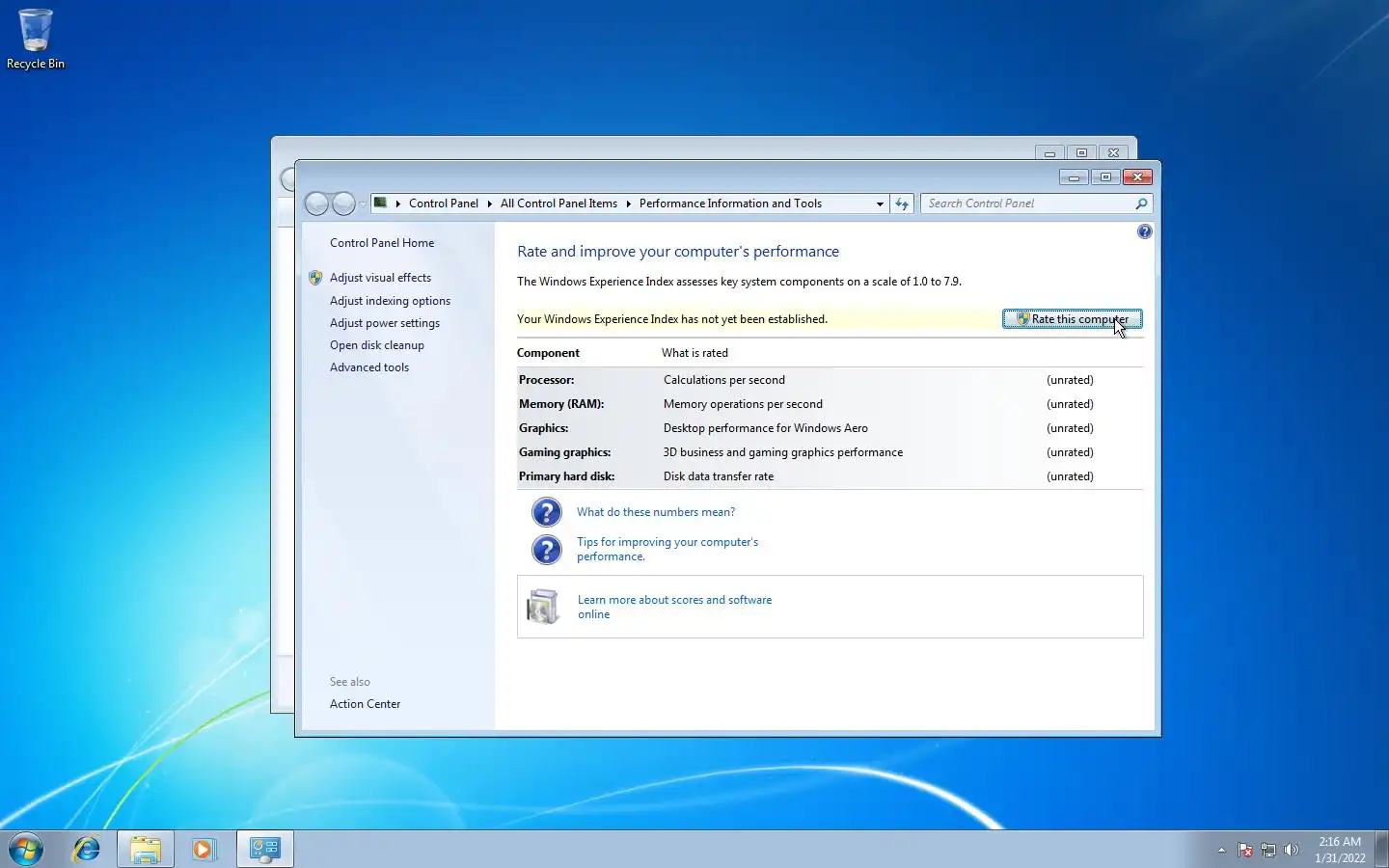This screenshot has width=1389, height=868.
Task: Open Windows Explorer from taskbar
Action: point(146,849)
